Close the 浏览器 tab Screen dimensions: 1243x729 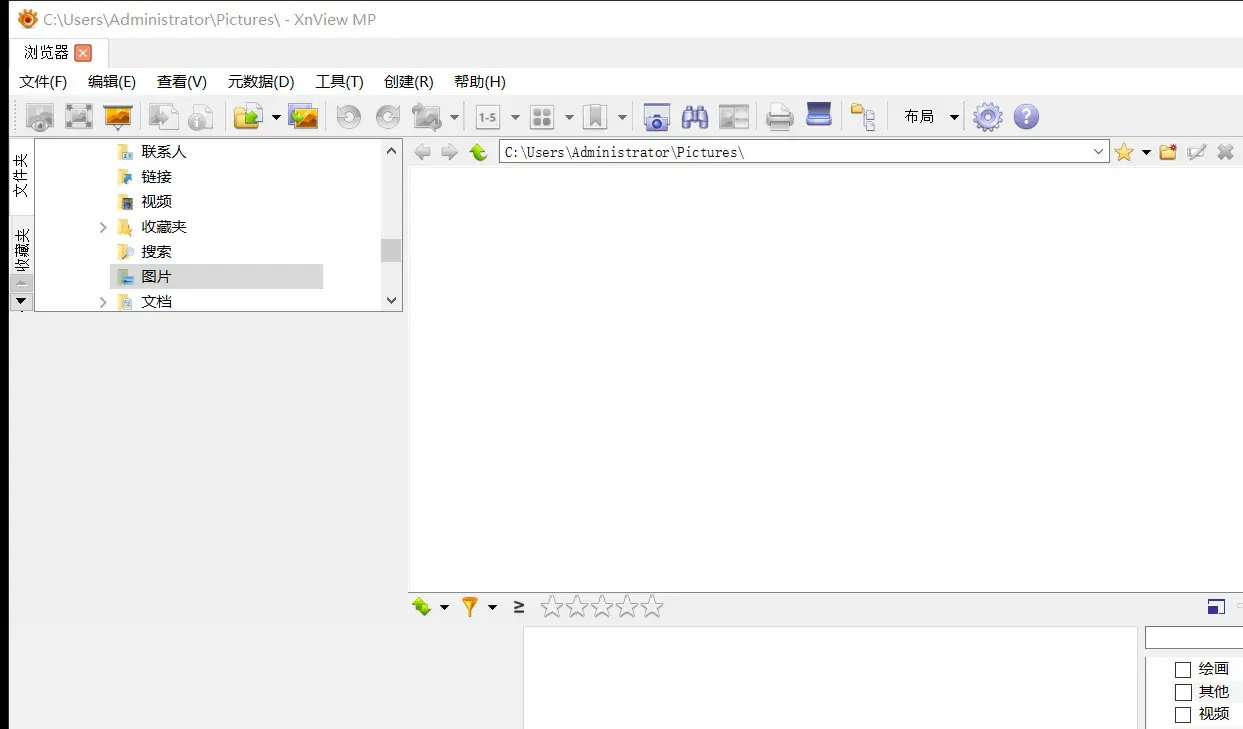coord(83,53)
